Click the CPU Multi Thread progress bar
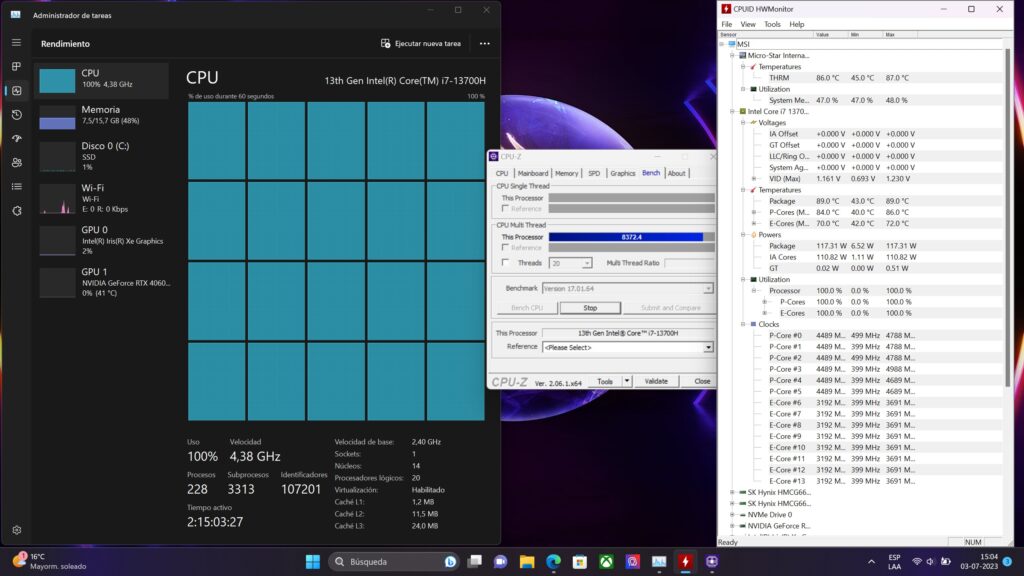The height and width of the screenshot is (576, 1024). [631, 237]
